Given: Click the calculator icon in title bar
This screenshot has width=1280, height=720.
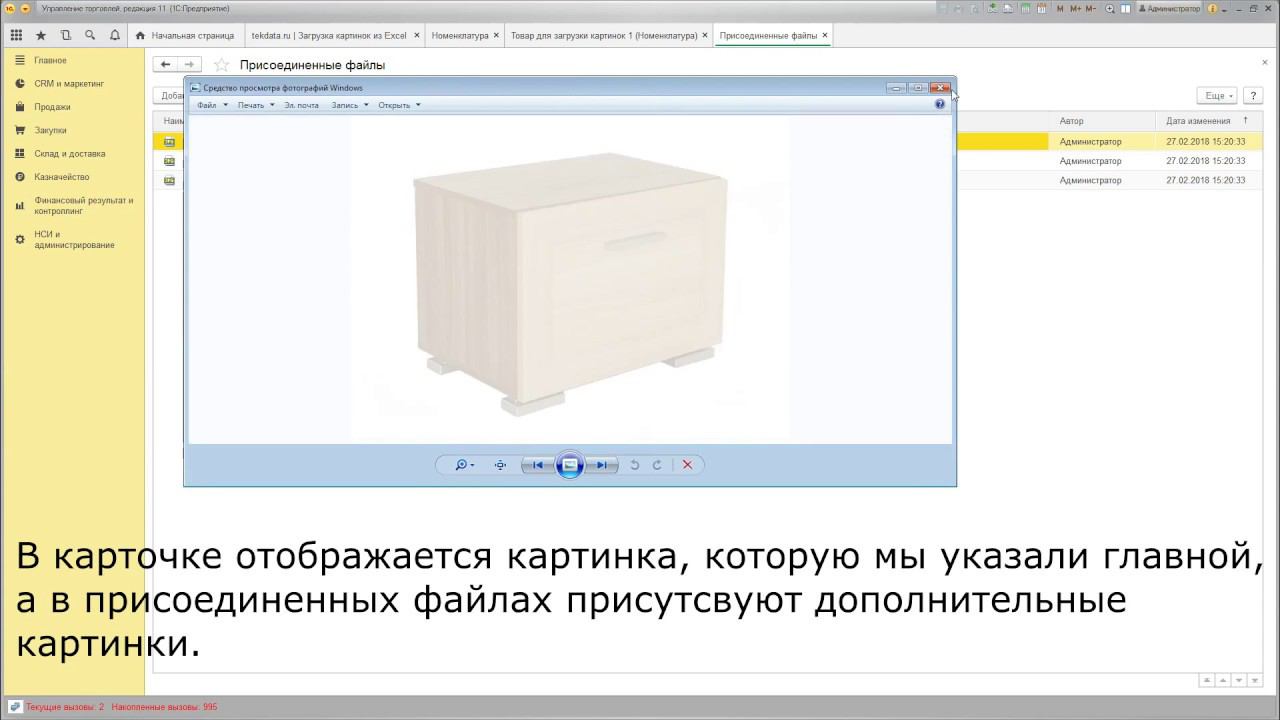Looking at the screenshot, I should click(1024, 8).
